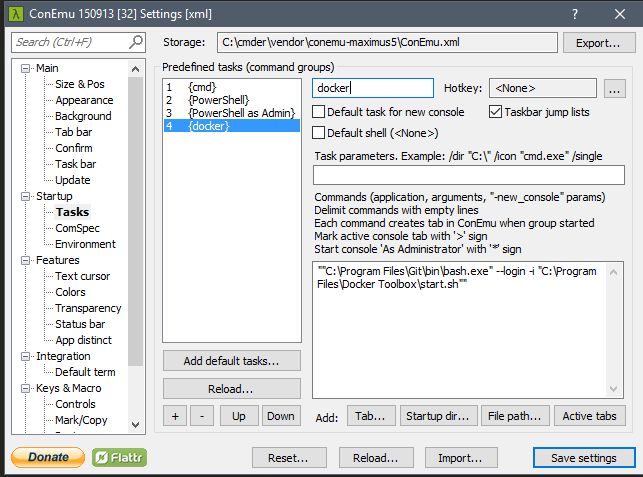Open the Default term settings page

[85, 372]
